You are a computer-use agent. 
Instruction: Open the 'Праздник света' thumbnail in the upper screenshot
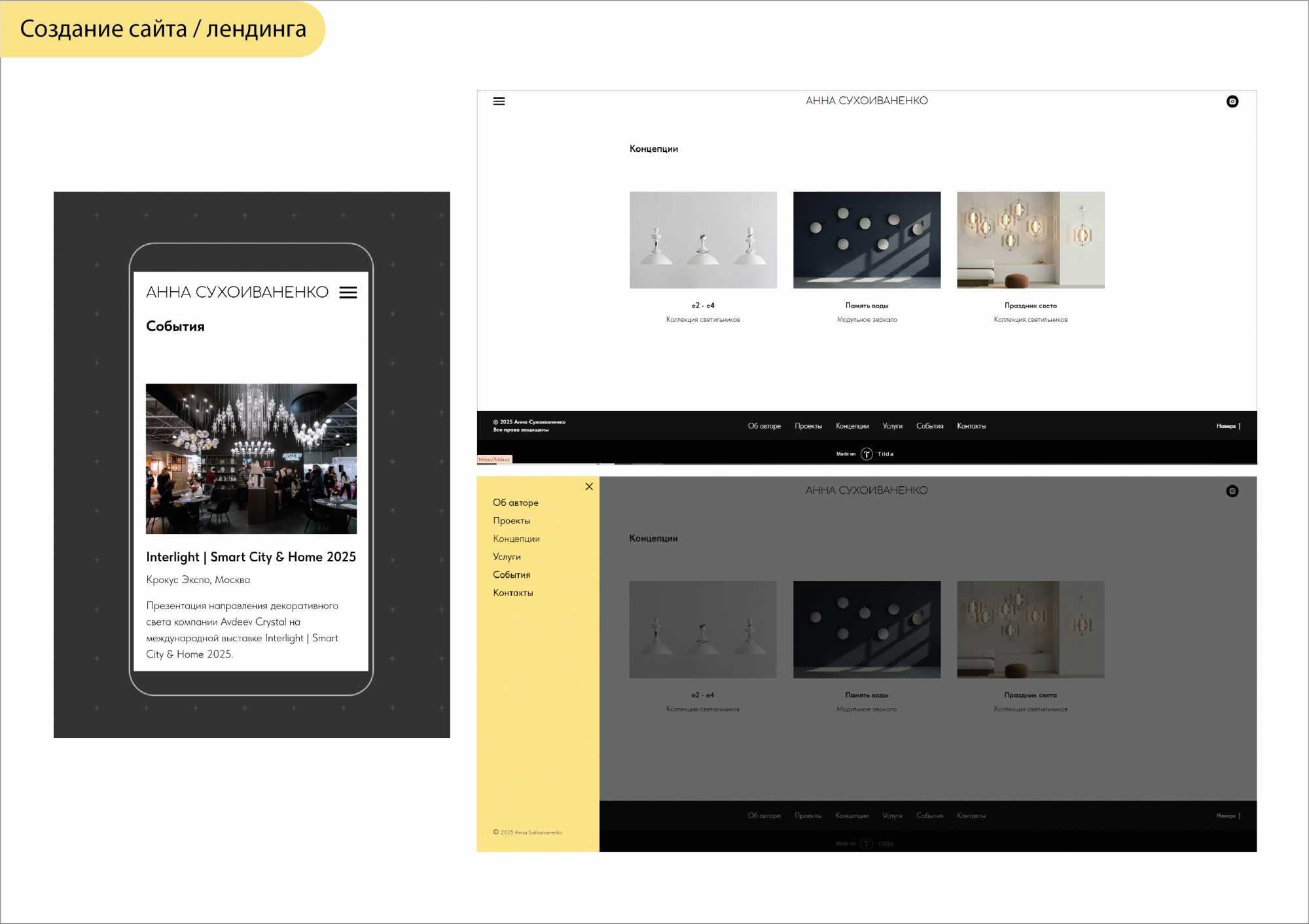1030,240
